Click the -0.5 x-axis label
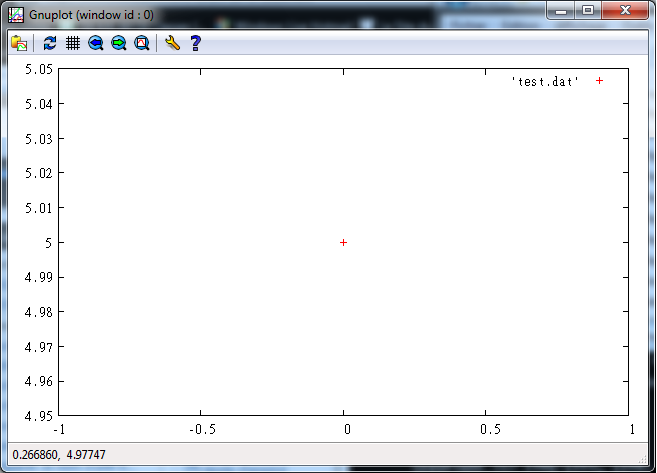 pyautogui.click(x=202, y=429)
